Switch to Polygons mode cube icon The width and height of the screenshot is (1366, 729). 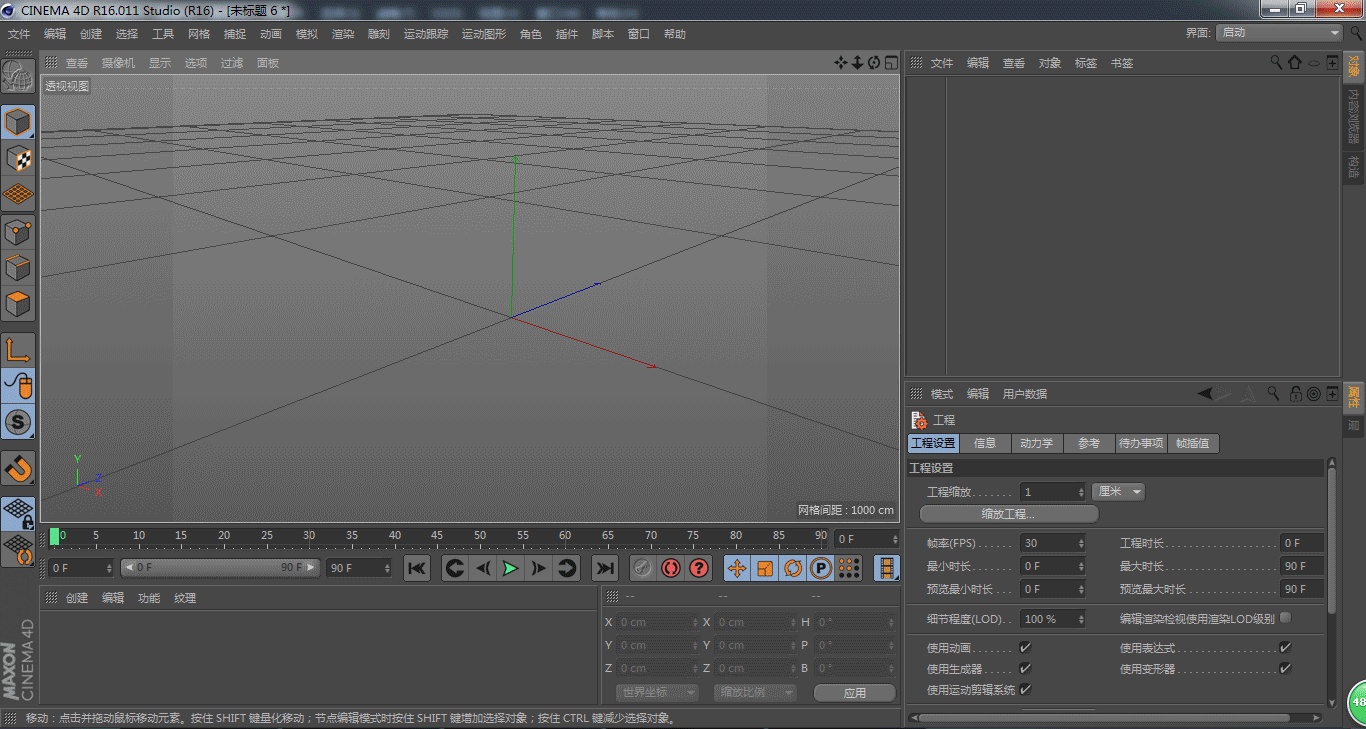[18, 304]
